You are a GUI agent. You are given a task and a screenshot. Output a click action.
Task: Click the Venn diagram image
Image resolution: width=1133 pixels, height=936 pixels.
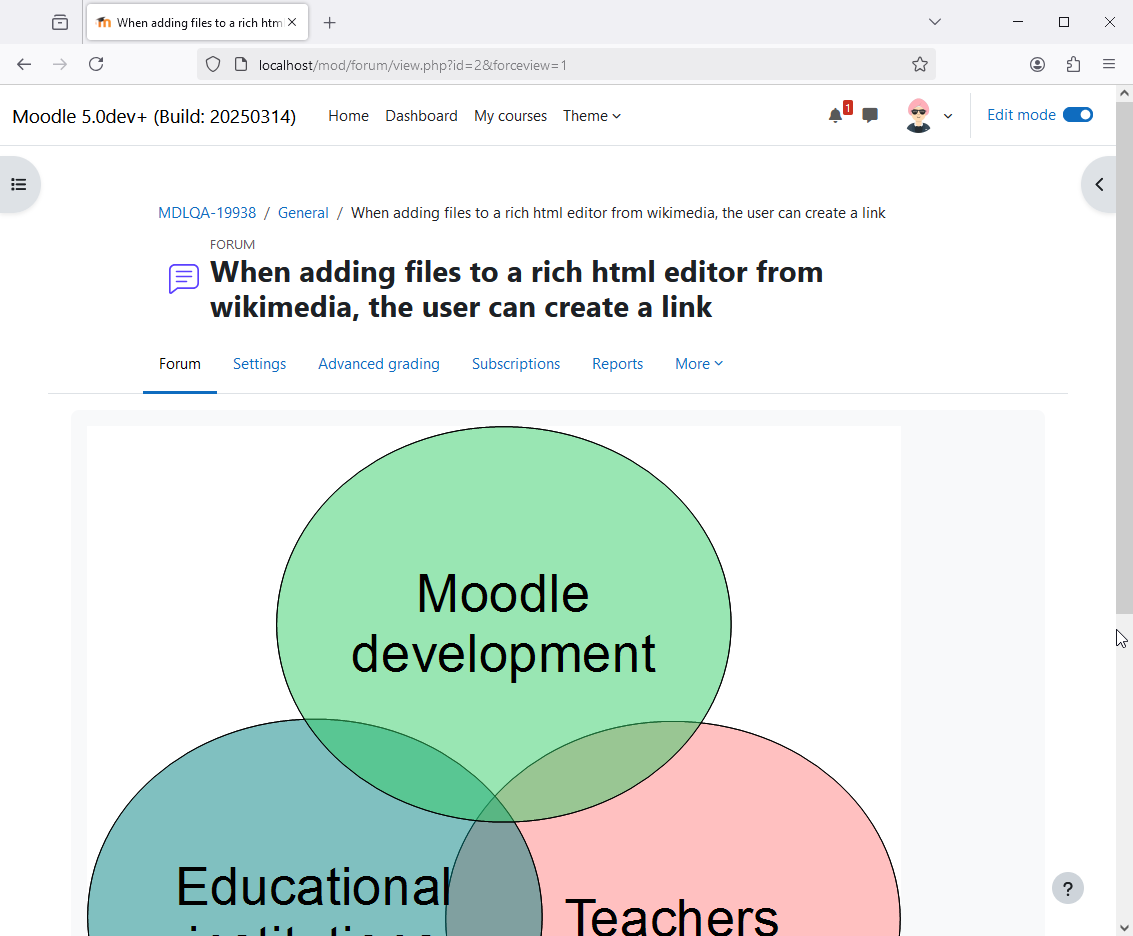click(x=494, y=681)
